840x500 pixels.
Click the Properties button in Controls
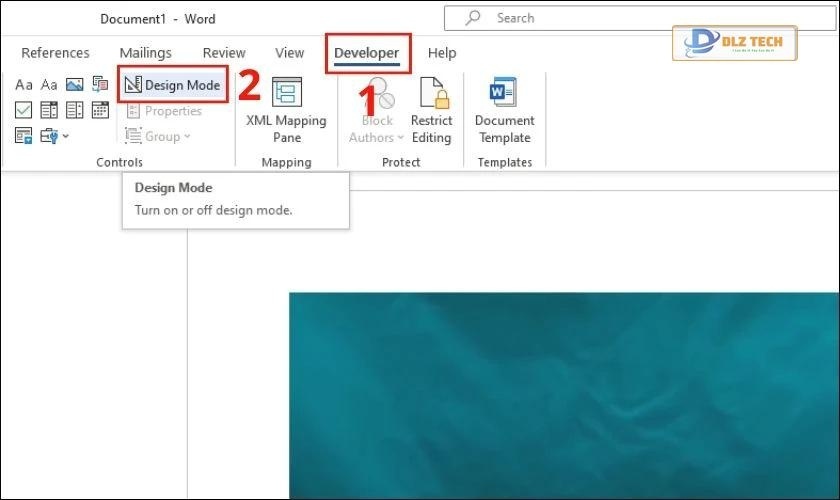tap(164, 111)
